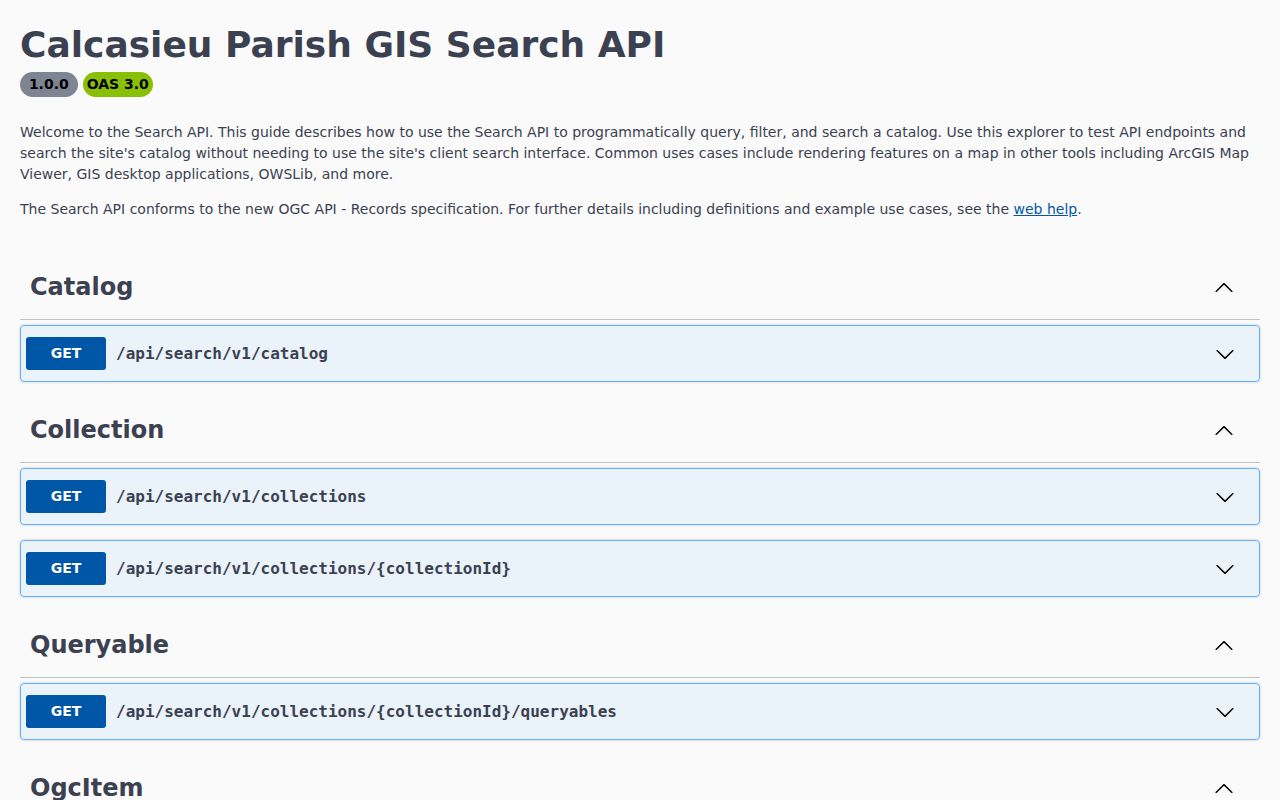
Task: Click the /api/search/v1/catalog path text
Action: coord(222,353)
